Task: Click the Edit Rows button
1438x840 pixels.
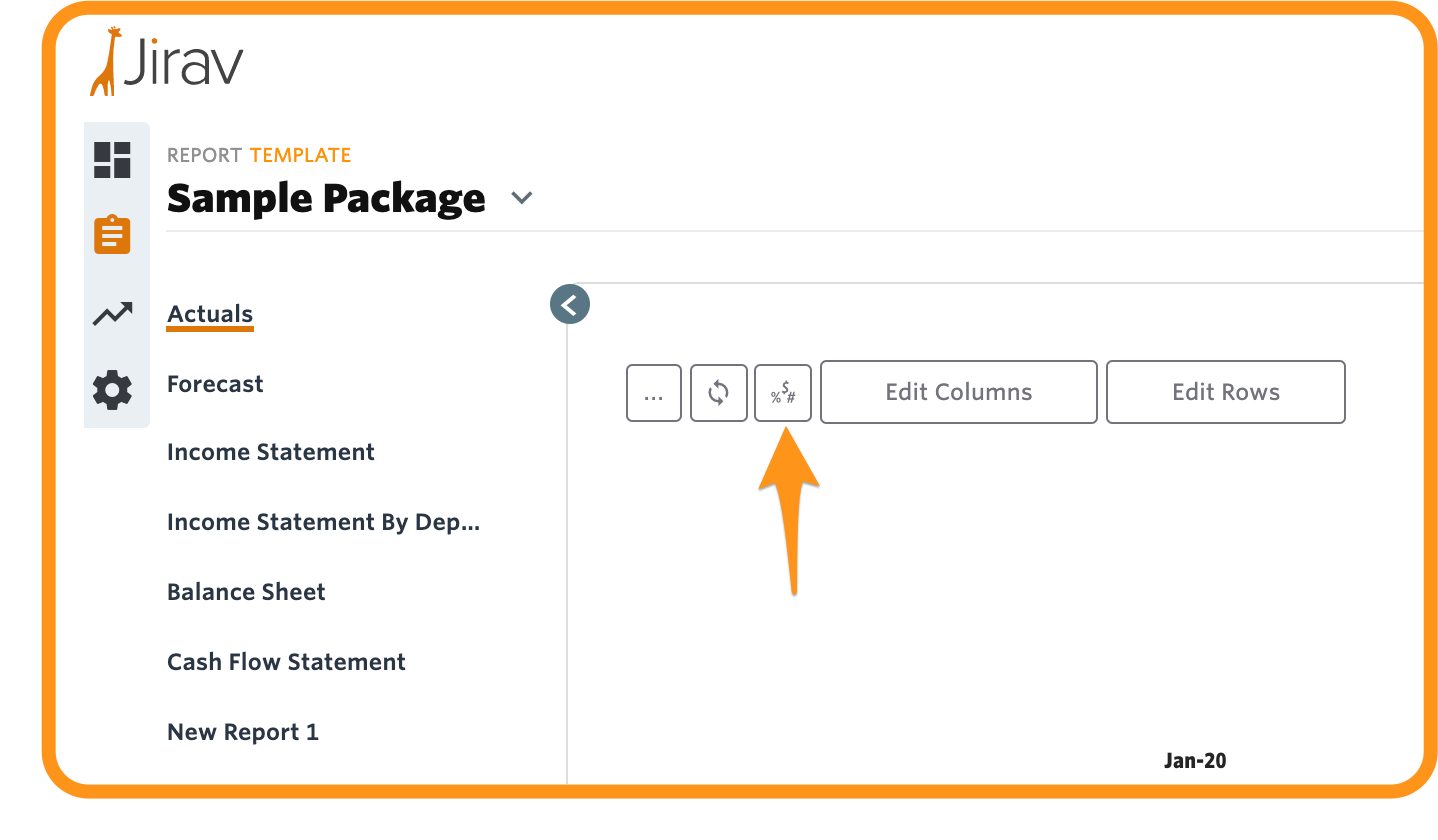Action: (x=1226, y=392)
